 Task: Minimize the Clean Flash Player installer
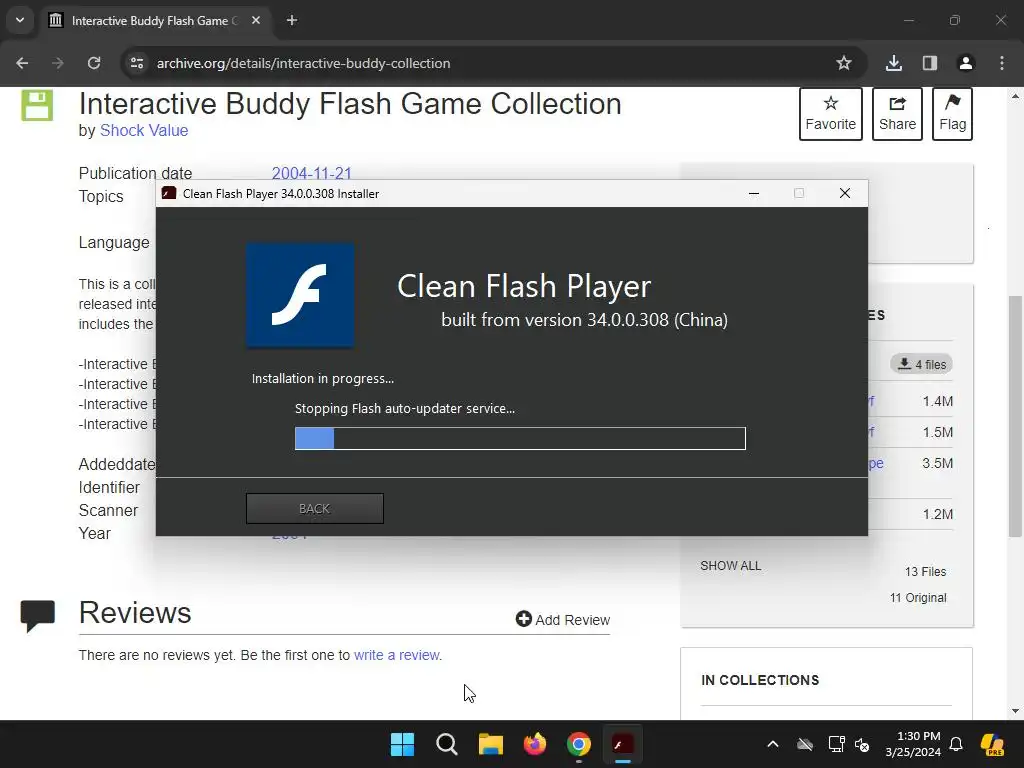pos(754,193)
